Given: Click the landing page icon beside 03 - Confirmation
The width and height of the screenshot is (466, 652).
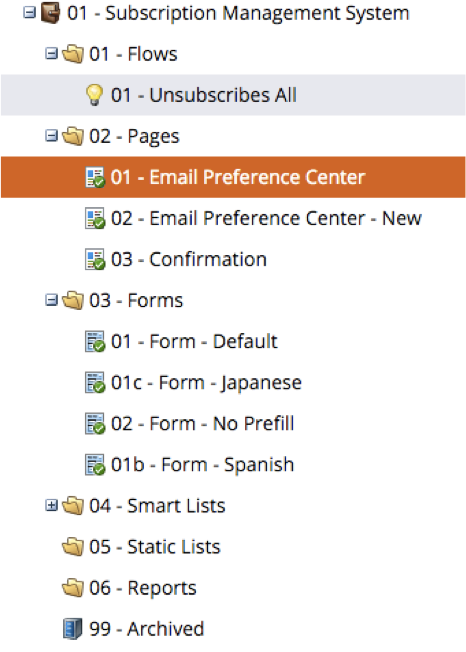Looking at the screenshot, I should 95,259.
